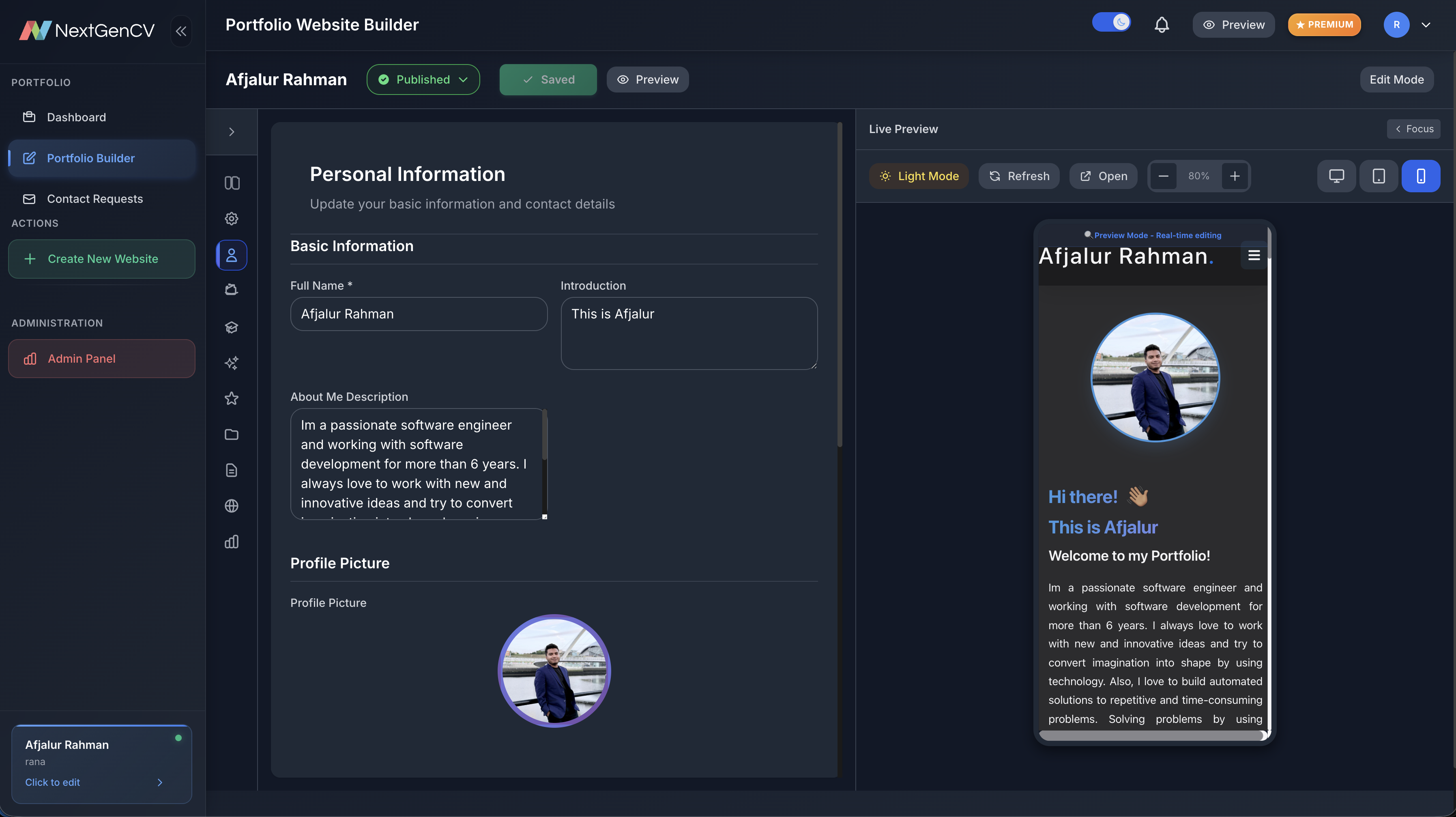Click the Full Name input field
The height and width of the screenshot is (817, 1456).
[x=419, y=314]
